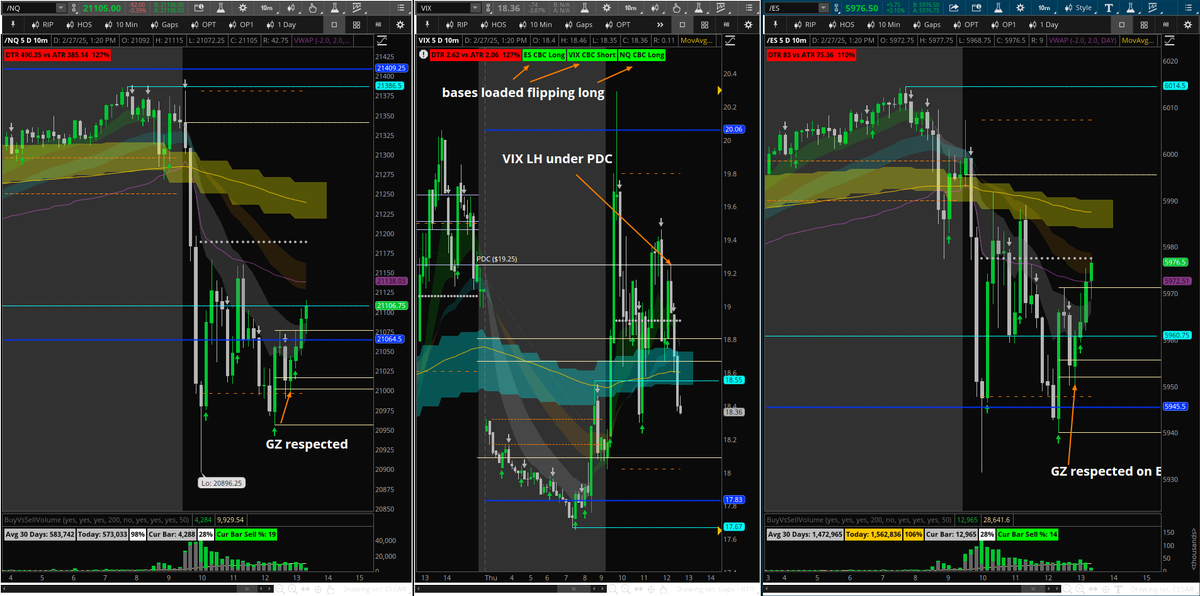Open grid settings gear in VIX chart
This screenshot has width=1200, height=596.
click(748, 25)
